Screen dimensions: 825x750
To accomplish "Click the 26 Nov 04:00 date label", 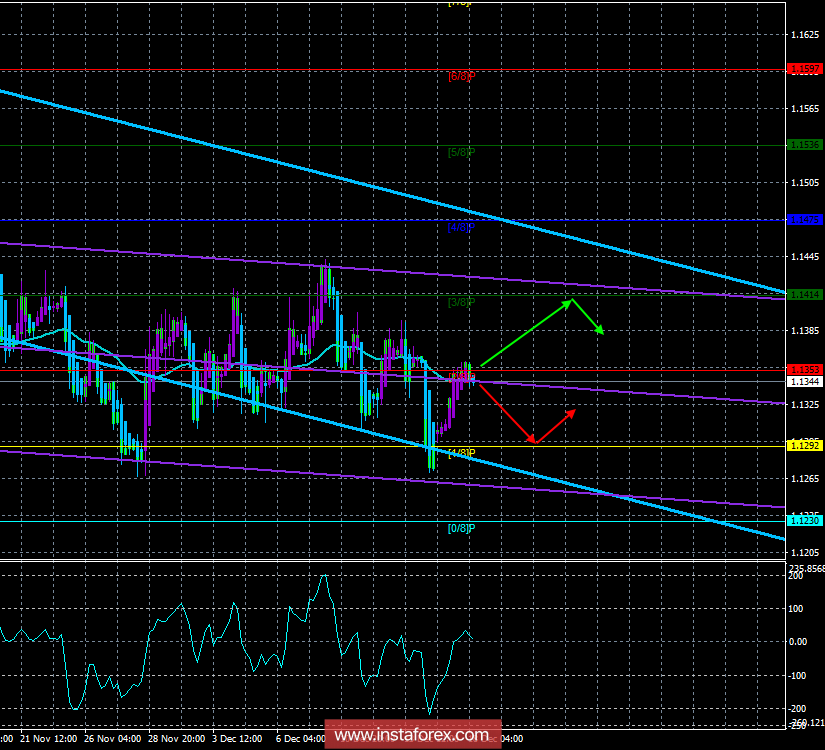I will [x=113, y=738].
